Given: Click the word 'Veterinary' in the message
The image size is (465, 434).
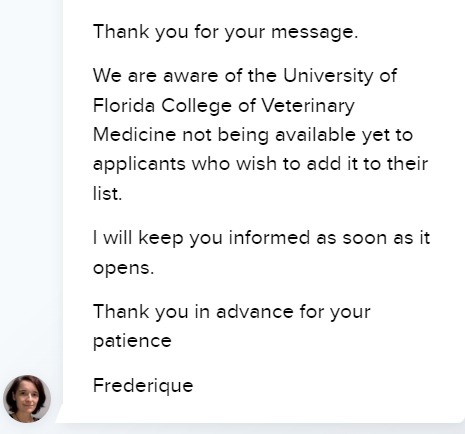Looking at the screenshot, I should point(307,106).
